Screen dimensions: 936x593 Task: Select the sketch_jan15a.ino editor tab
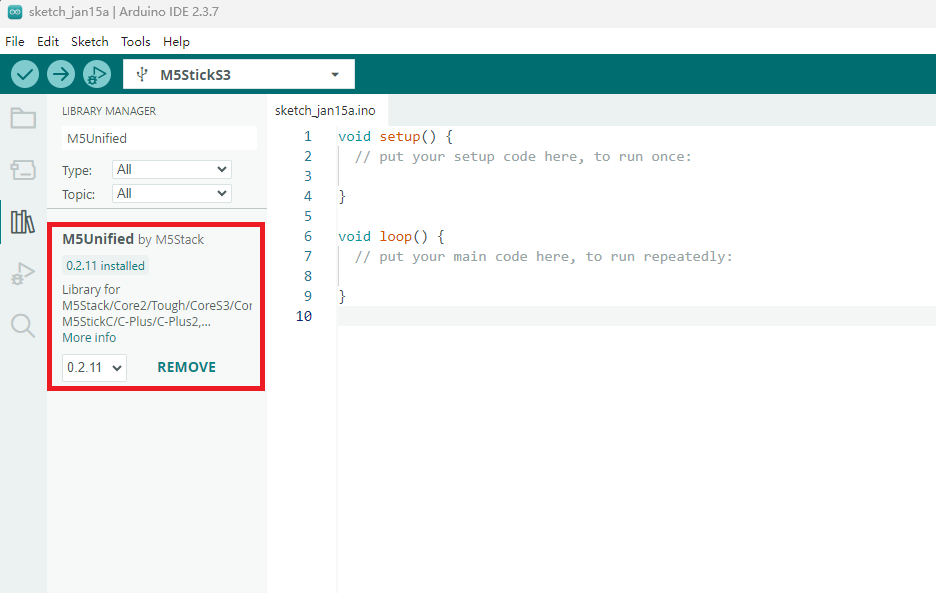pos(325,110)
